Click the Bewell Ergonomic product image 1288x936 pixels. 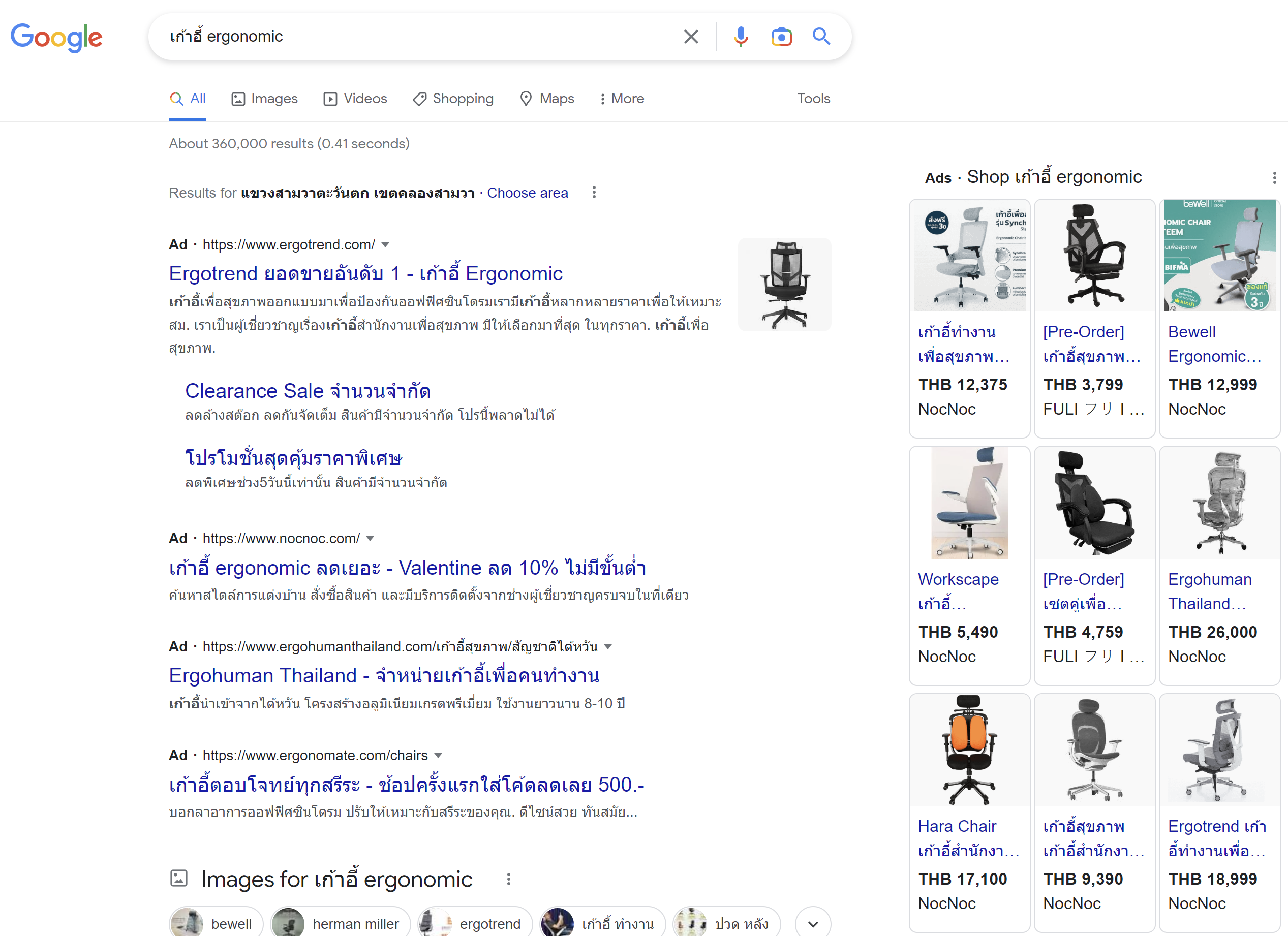pyautogui.click(x=1219, y=256)
